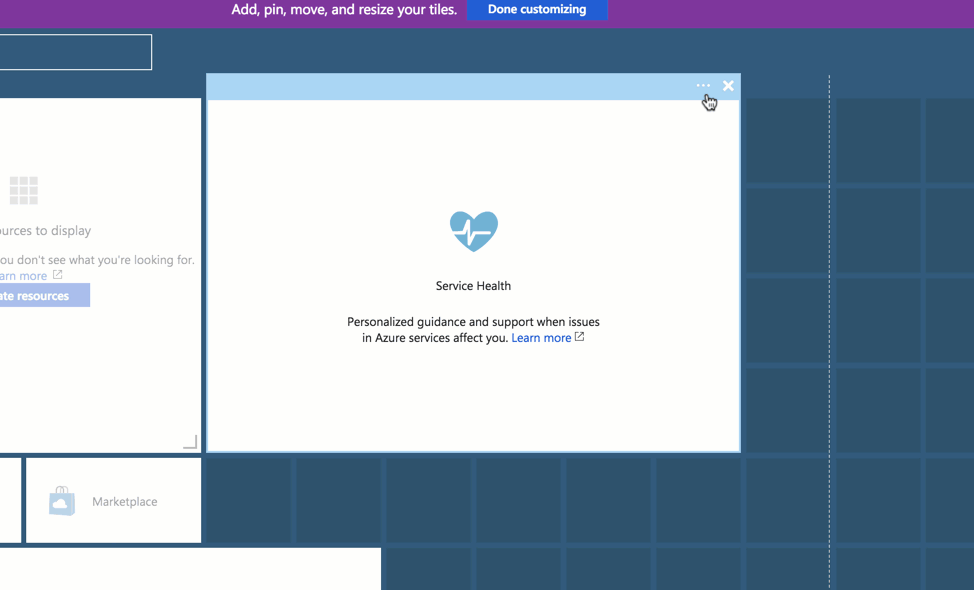Click the blank white tile below Marketplace
Viewport: 974px width, 590px height.
[x=190, y=568]
